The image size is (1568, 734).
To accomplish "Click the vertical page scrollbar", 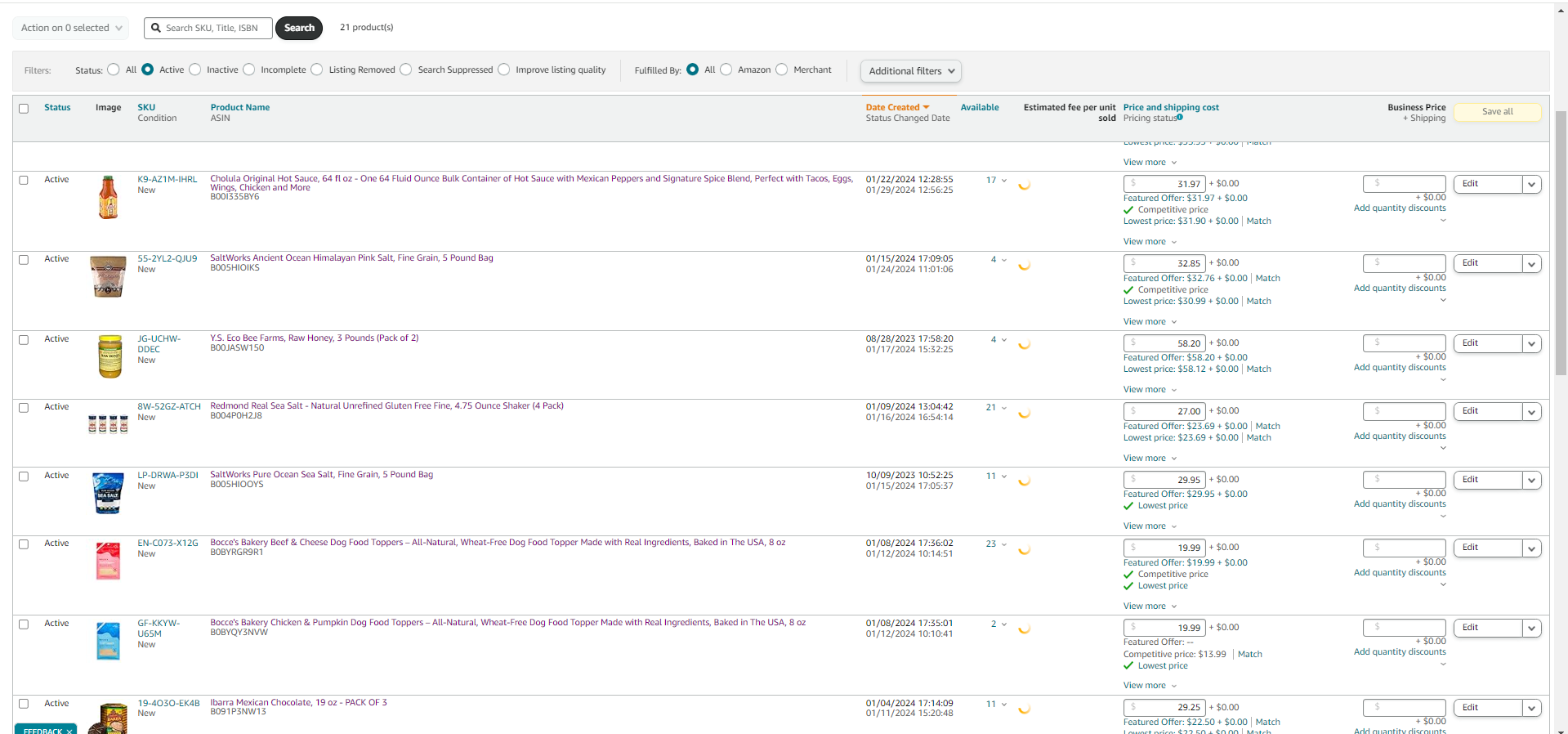I will tap(1561, 243).
